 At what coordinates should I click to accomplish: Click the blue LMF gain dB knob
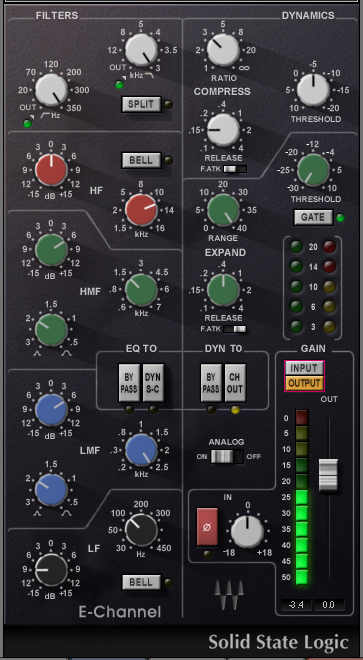point(51,410)
